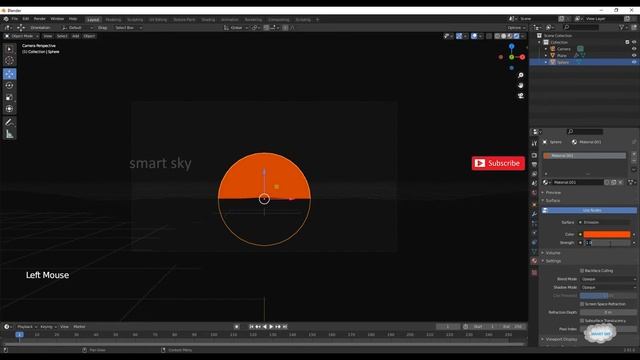Play the animation forward

coord(271,327)
